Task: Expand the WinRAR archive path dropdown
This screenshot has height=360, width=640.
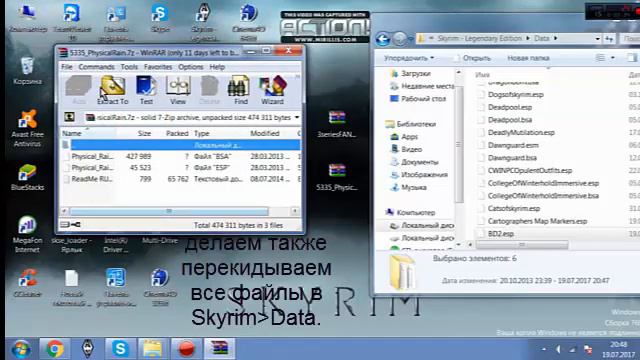Action: 297,118
